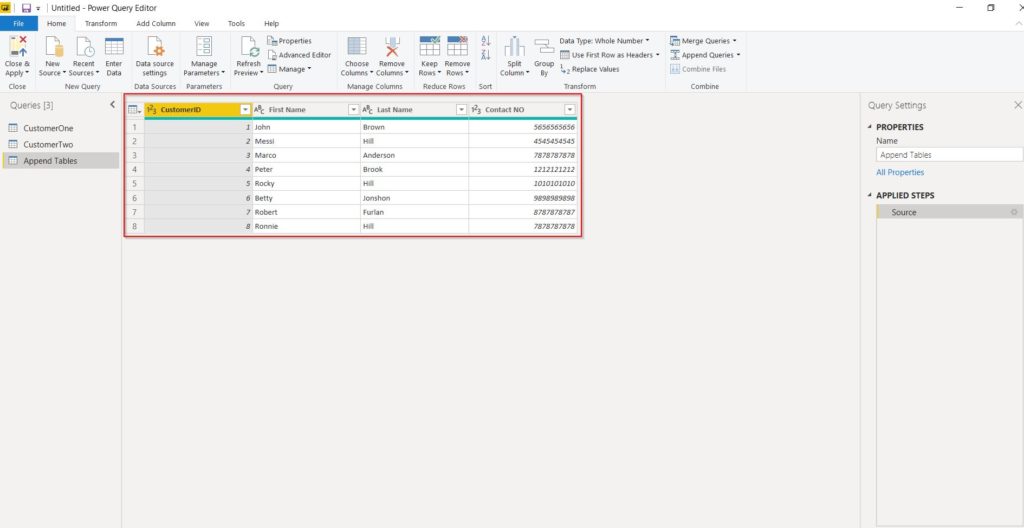Click the Close & Apply icon

coord(17,47)
